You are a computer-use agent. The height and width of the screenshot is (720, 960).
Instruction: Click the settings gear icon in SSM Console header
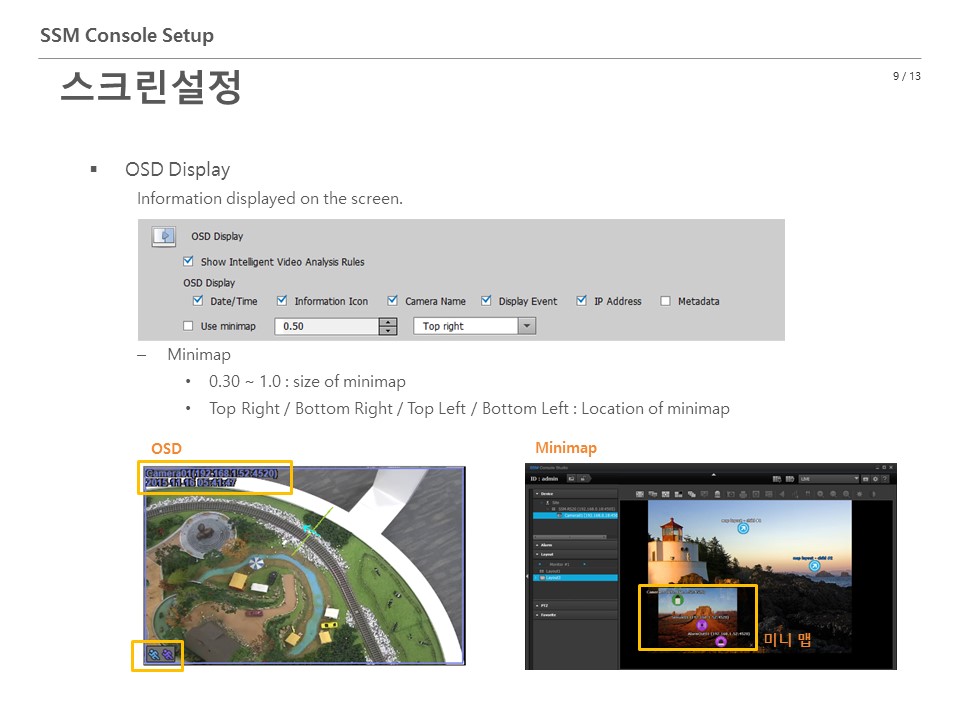[876, 479]
